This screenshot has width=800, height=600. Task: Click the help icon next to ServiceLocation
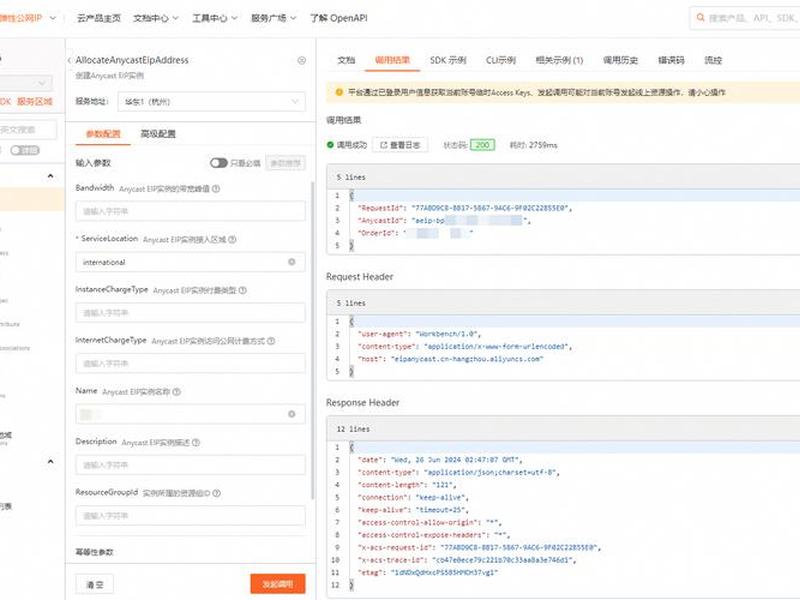click(232, 239)
